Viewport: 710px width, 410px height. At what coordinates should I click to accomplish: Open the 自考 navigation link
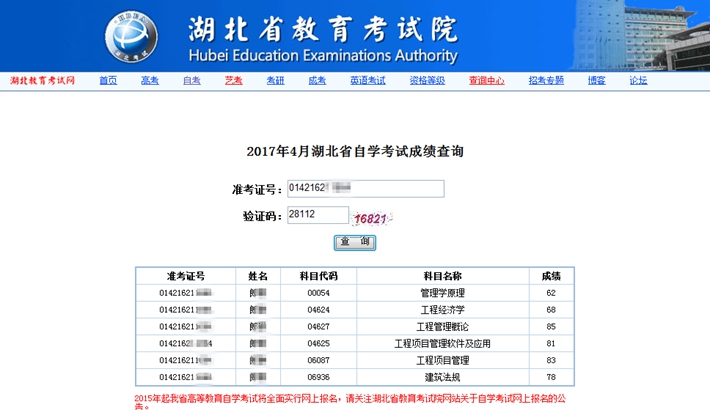(192, 80)
